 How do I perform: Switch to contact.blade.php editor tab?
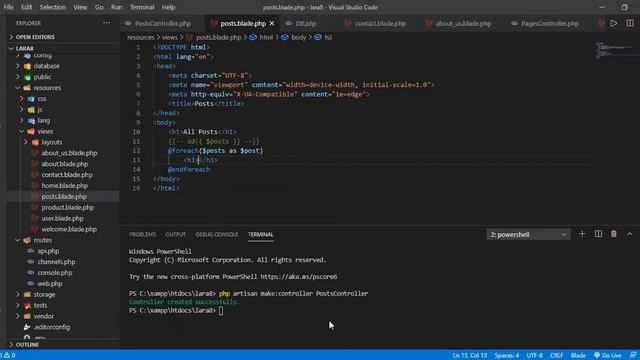click(380, 23)
